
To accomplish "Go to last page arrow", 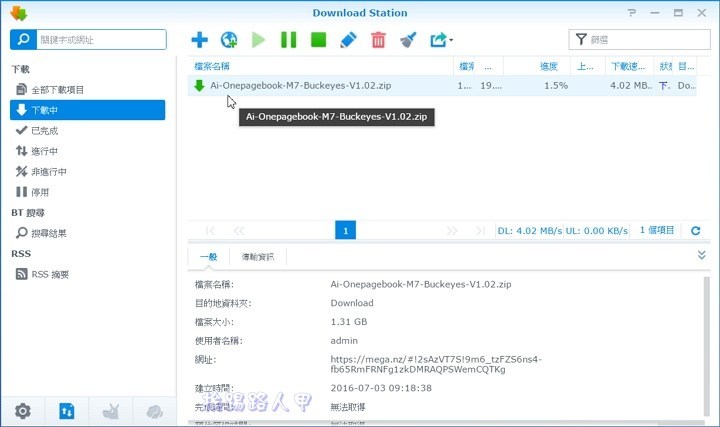I will pyautogui.click(x=480, y=230).
